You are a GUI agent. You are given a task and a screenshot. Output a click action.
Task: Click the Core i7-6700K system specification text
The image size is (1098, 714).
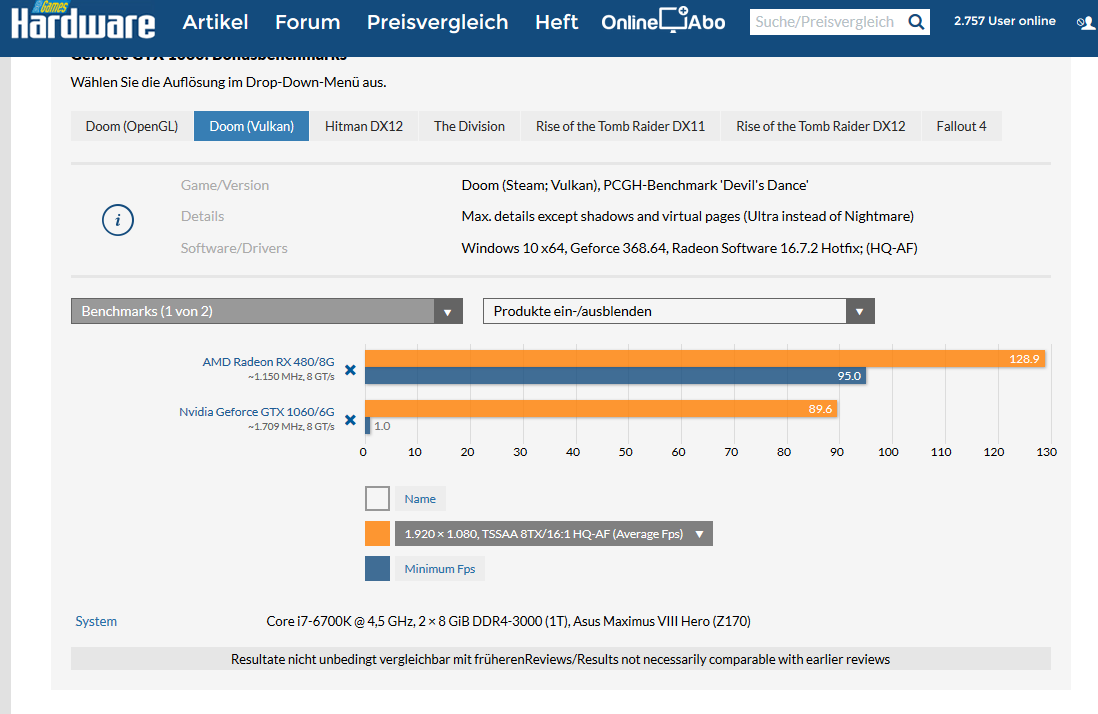pos(508,621)
